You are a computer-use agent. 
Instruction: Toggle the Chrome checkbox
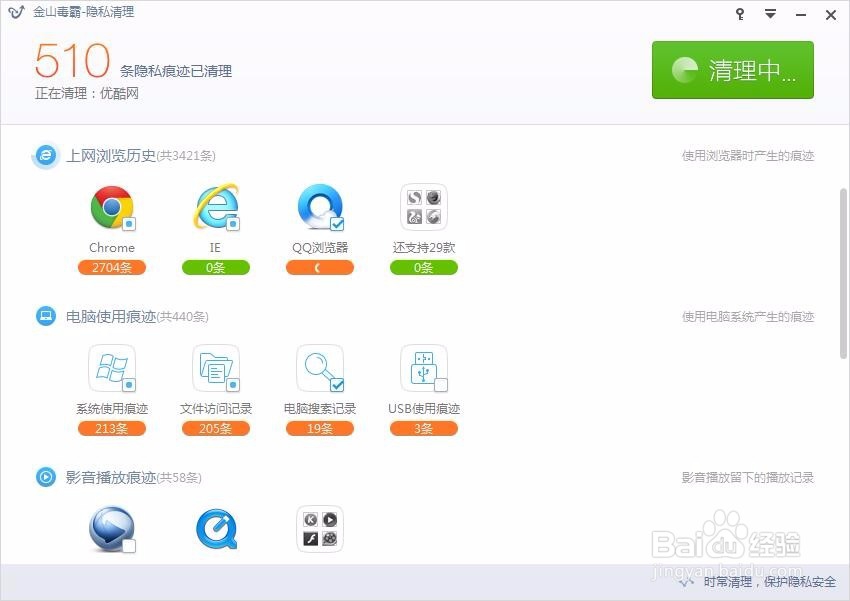coord(129,224)
